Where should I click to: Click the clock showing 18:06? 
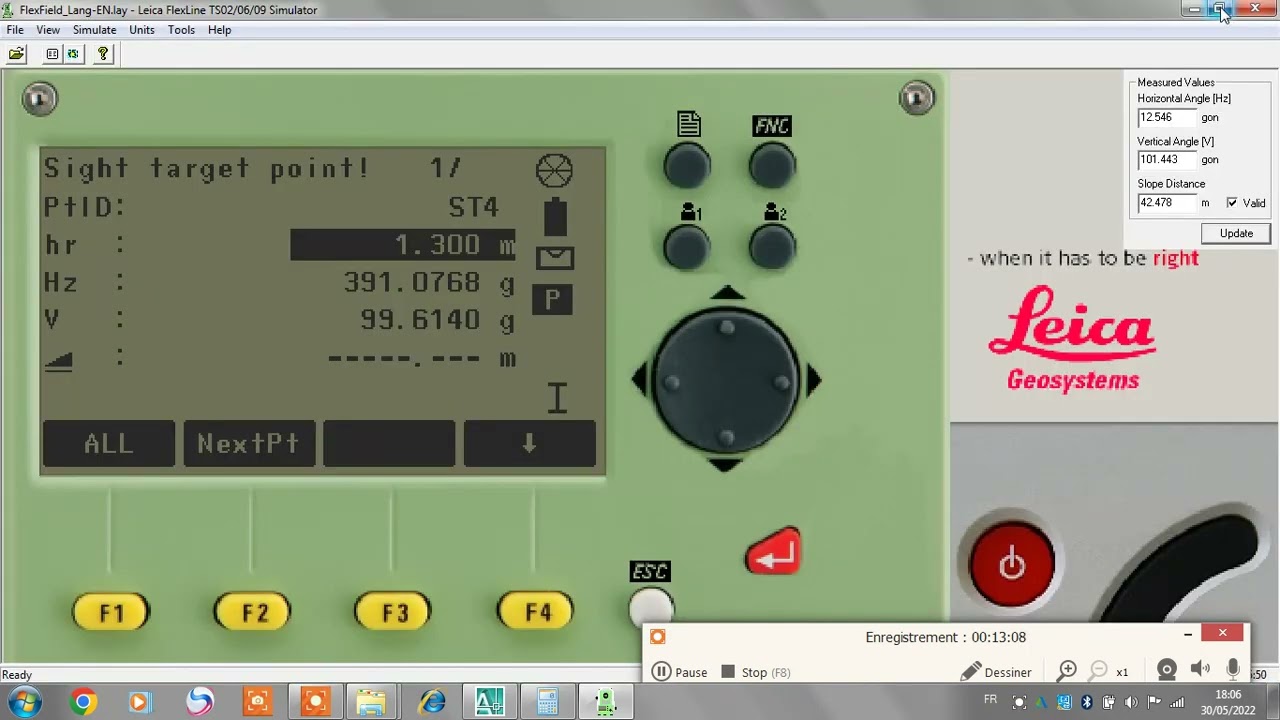pos(1228,694)
